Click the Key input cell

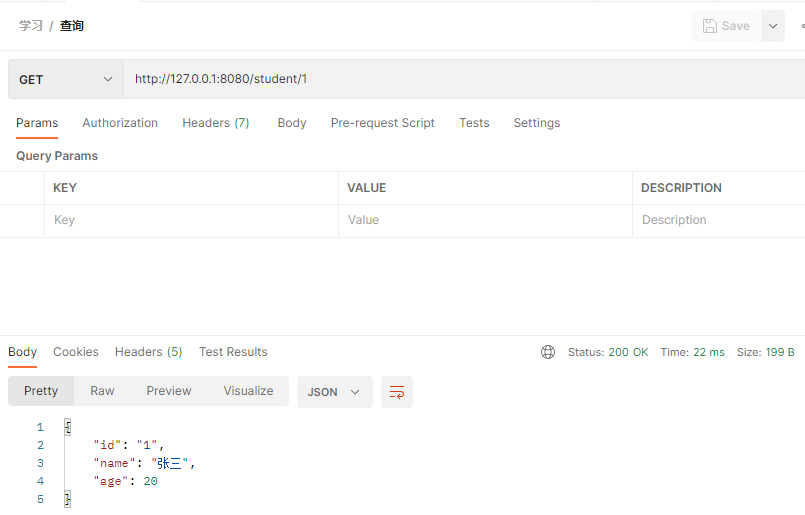[191, 220]
